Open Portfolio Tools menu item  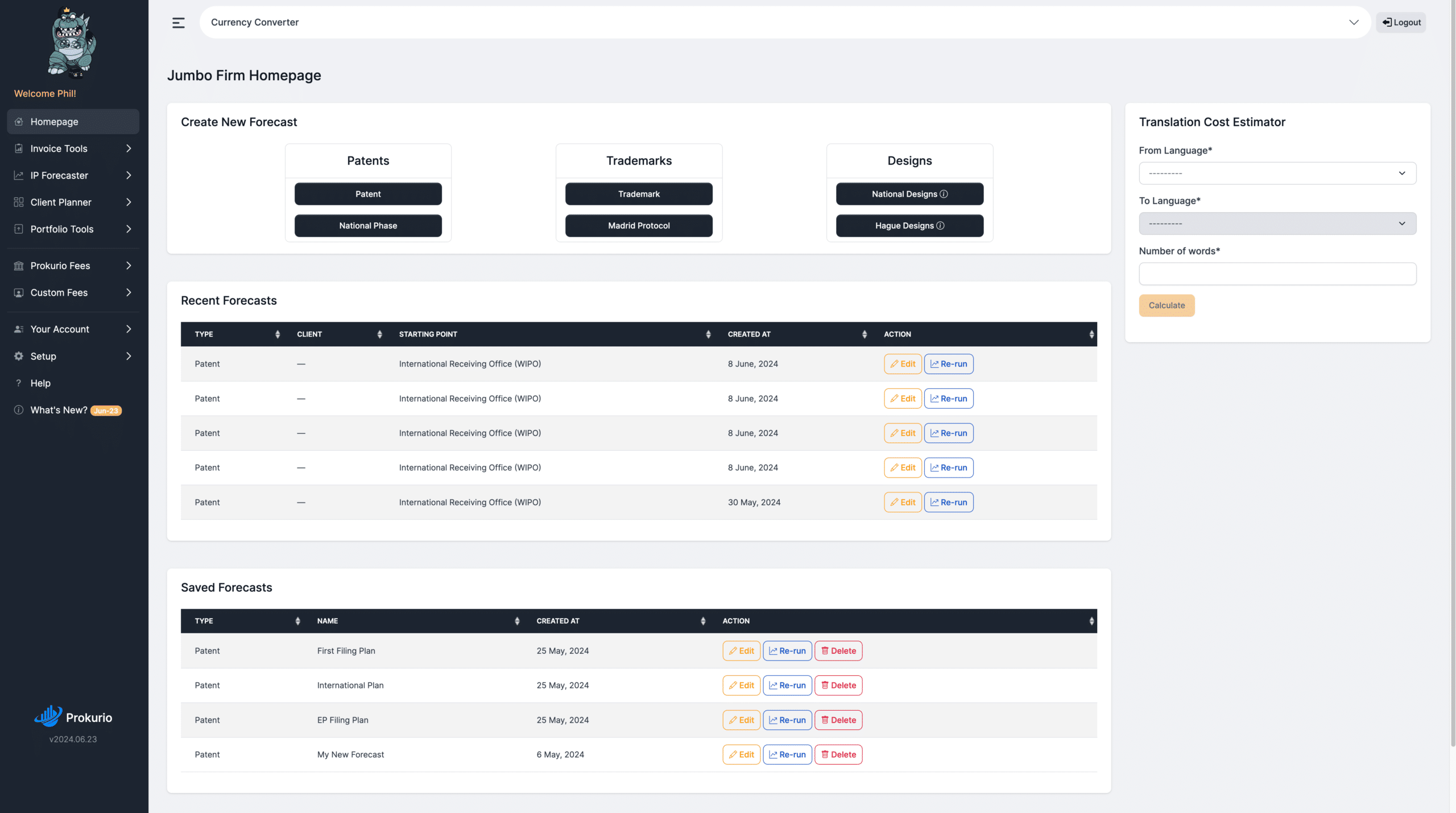(73, 229)
